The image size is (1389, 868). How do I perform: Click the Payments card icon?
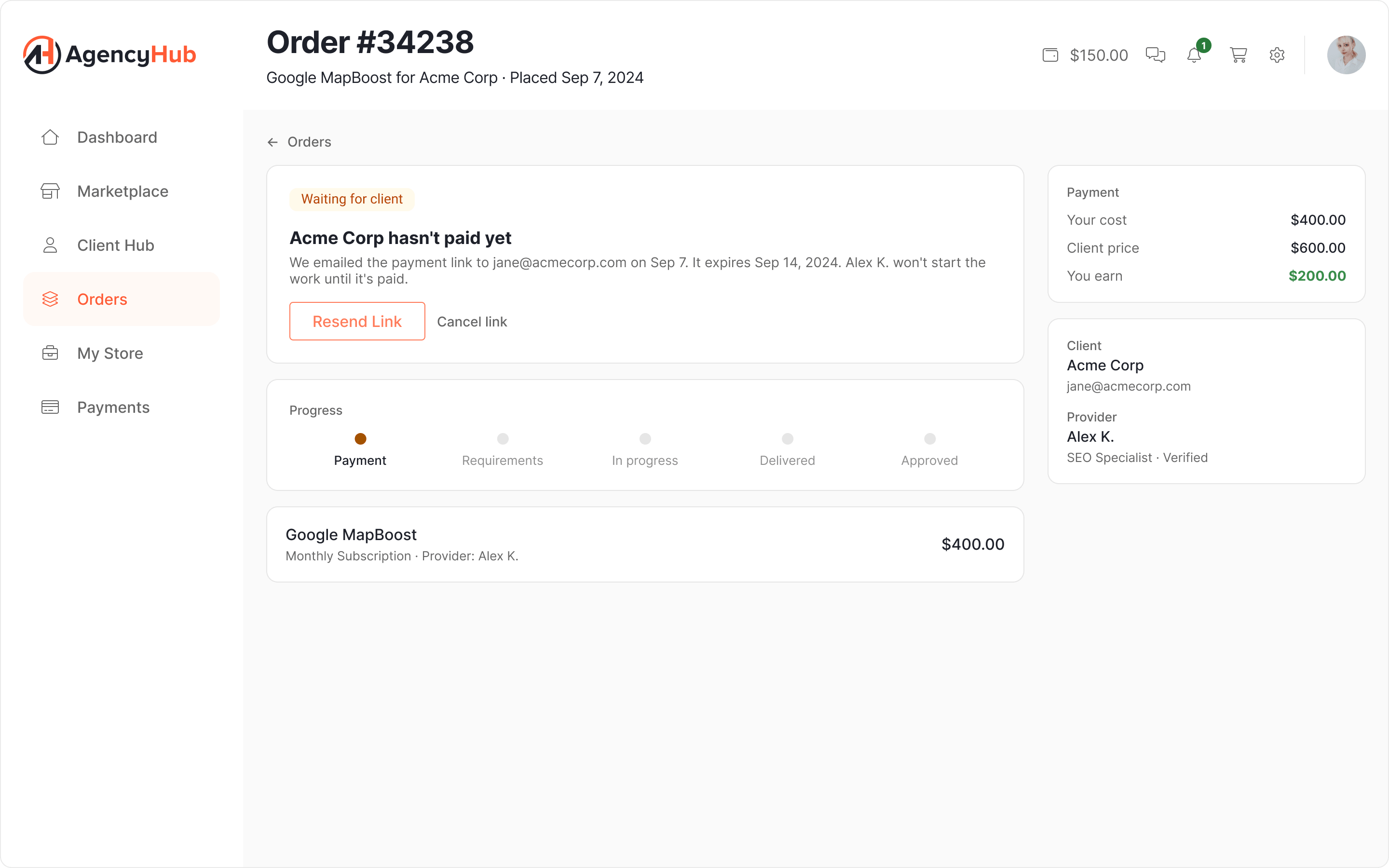(x=50, y=407)
